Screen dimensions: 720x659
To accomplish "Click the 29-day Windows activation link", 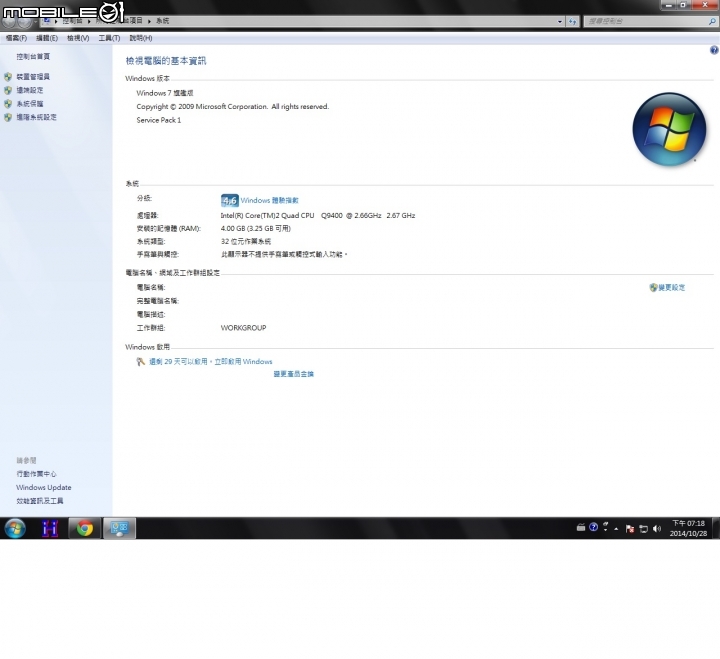I will pos(211,362).
